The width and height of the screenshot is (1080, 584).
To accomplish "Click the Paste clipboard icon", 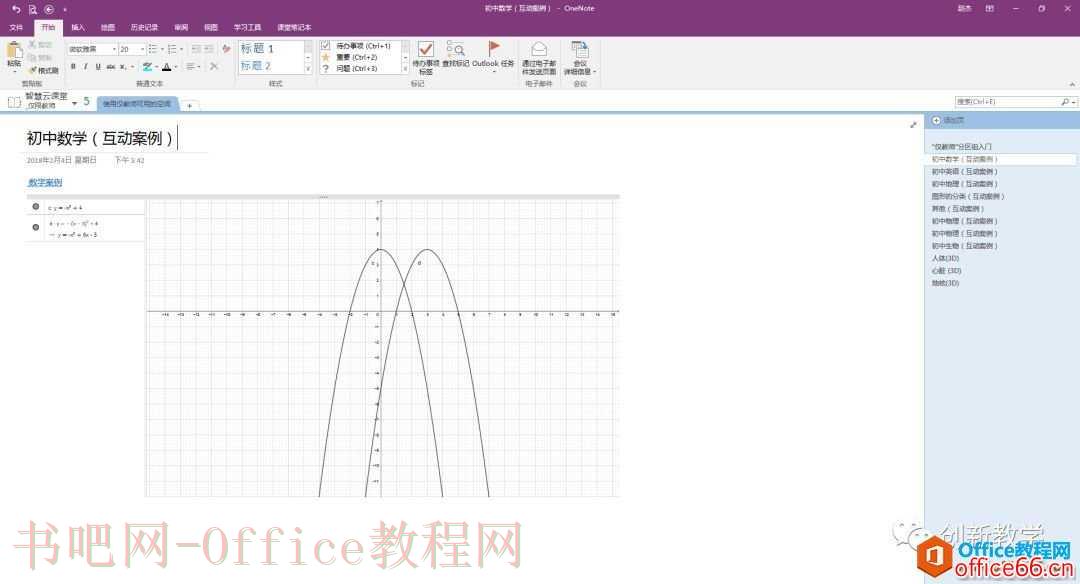I will click(x=14, y=50).
